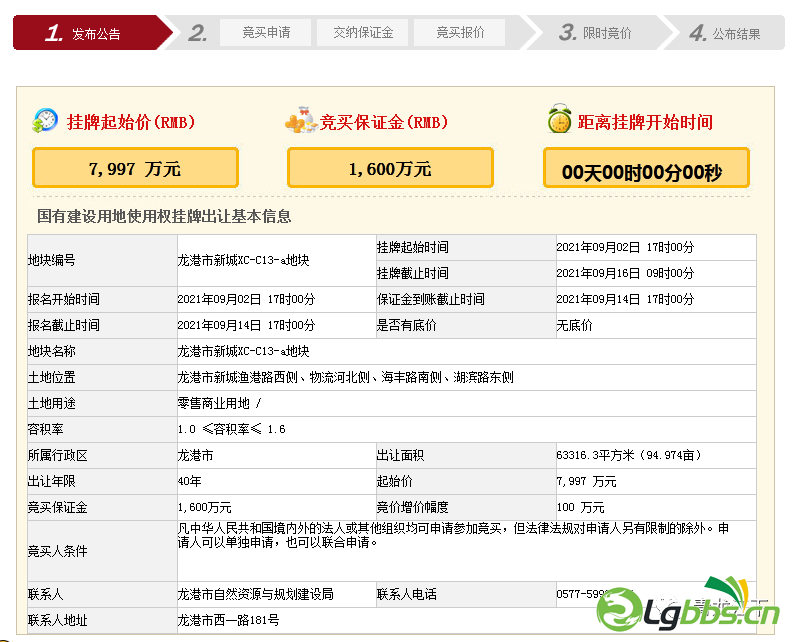Click the 竞价增价幅度 value 100 万元

pyautogui.click(x=580, y=507)
